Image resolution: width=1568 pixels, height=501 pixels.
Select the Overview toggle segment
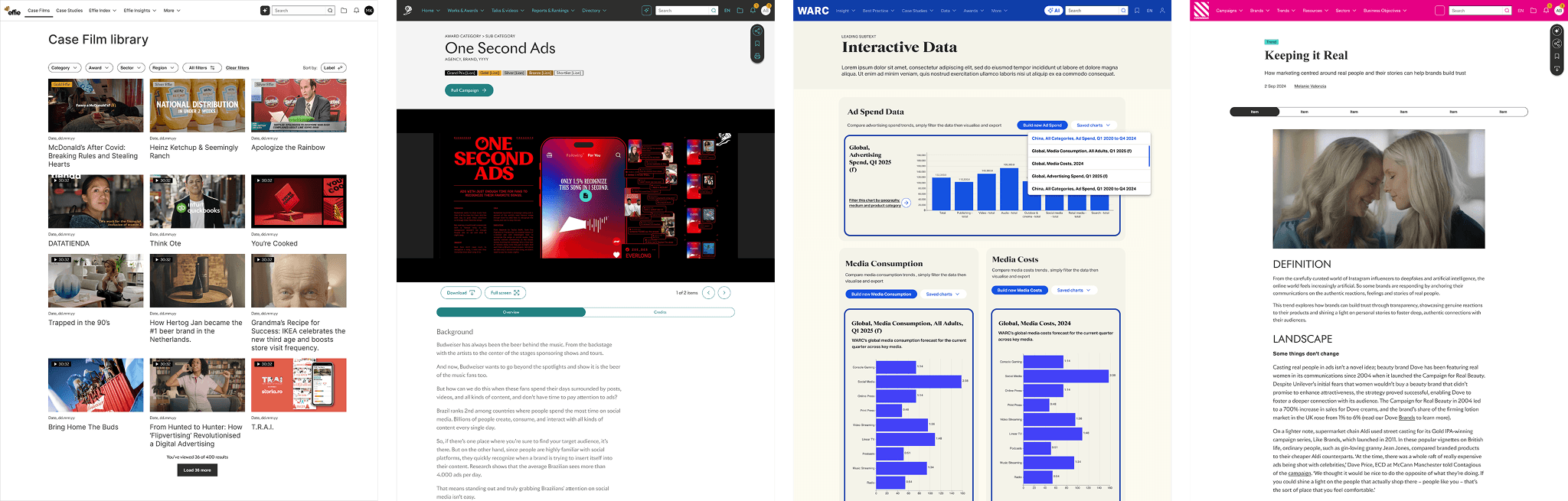pyautogui.click(x=511, y=312)
